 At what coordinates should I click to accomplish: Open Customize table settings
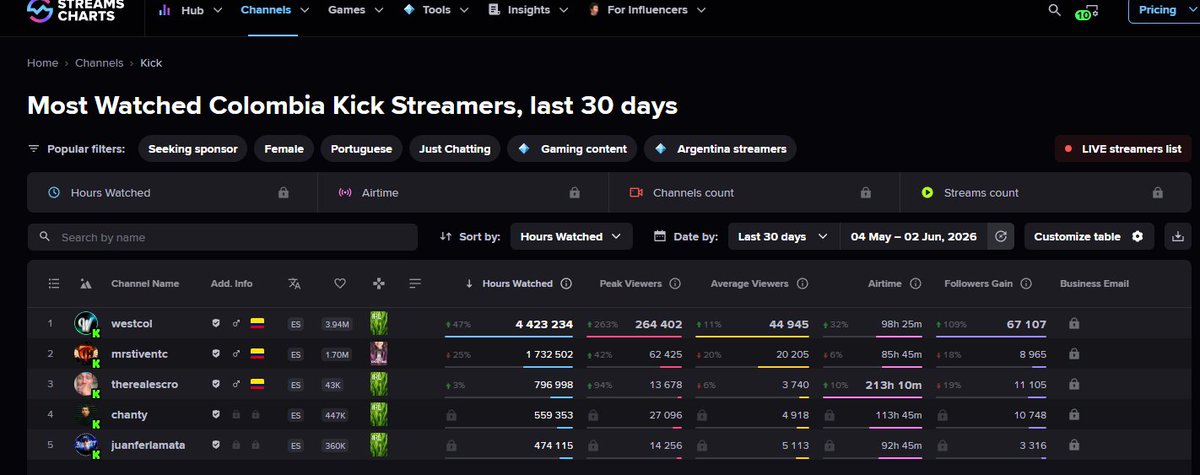1089,237
